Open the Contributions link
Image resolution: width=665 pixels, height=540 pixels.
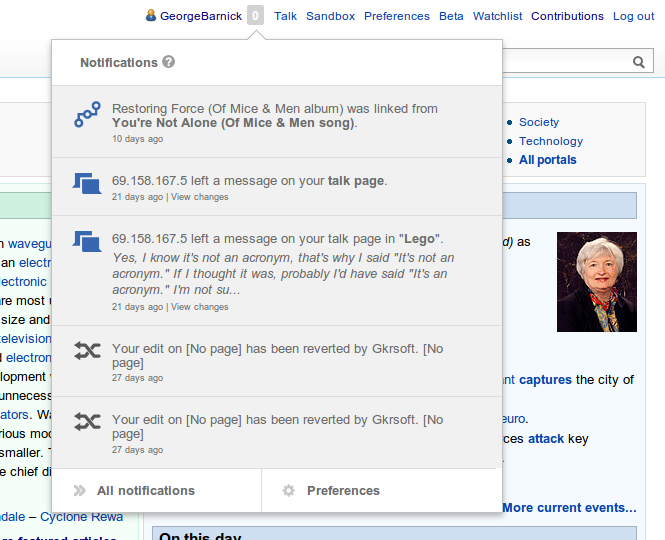click(567, 16)
